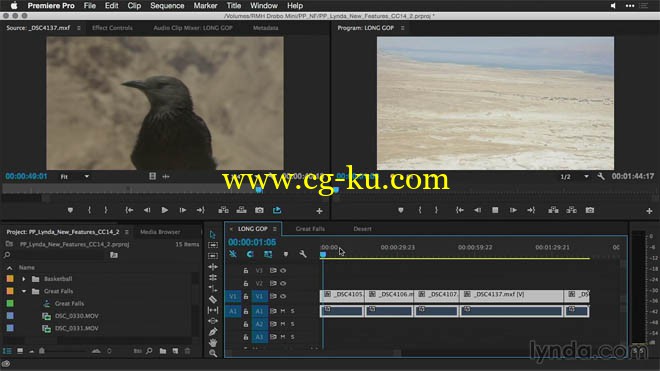Viewport: 660px width, 371px height.
Task: Play the Source monitor clip
Action: 165,210
